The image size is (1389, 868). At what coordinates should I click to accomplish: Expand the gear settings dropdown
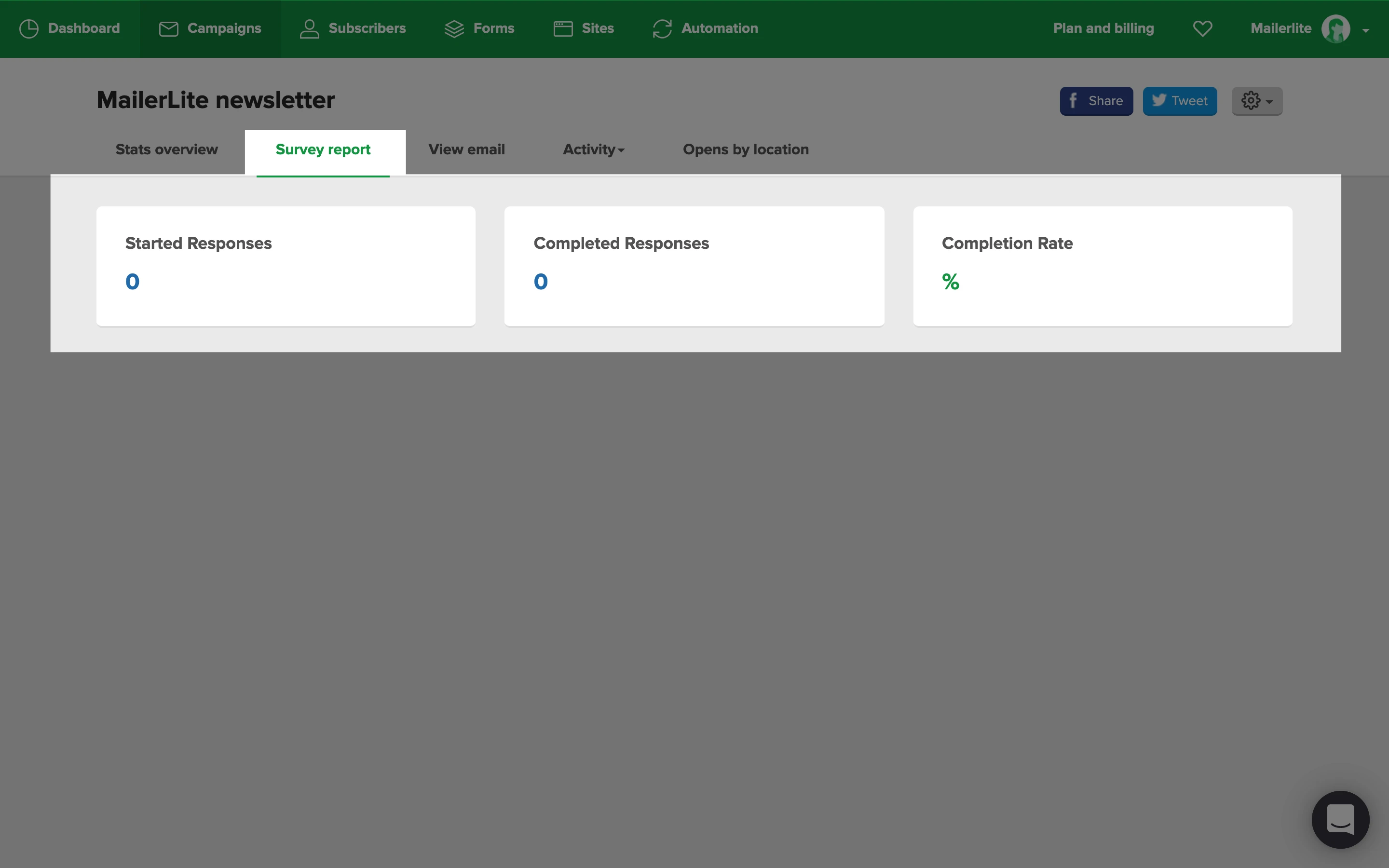[x=1256, y=101]
